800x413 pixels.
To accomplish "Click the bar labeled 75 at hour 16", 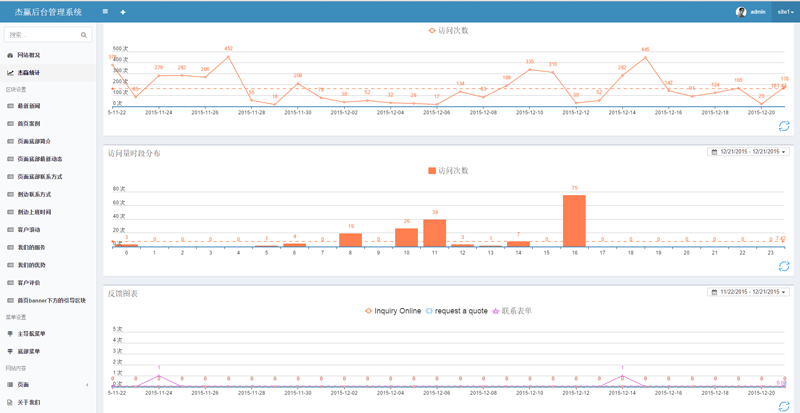I will pos(574,221).
